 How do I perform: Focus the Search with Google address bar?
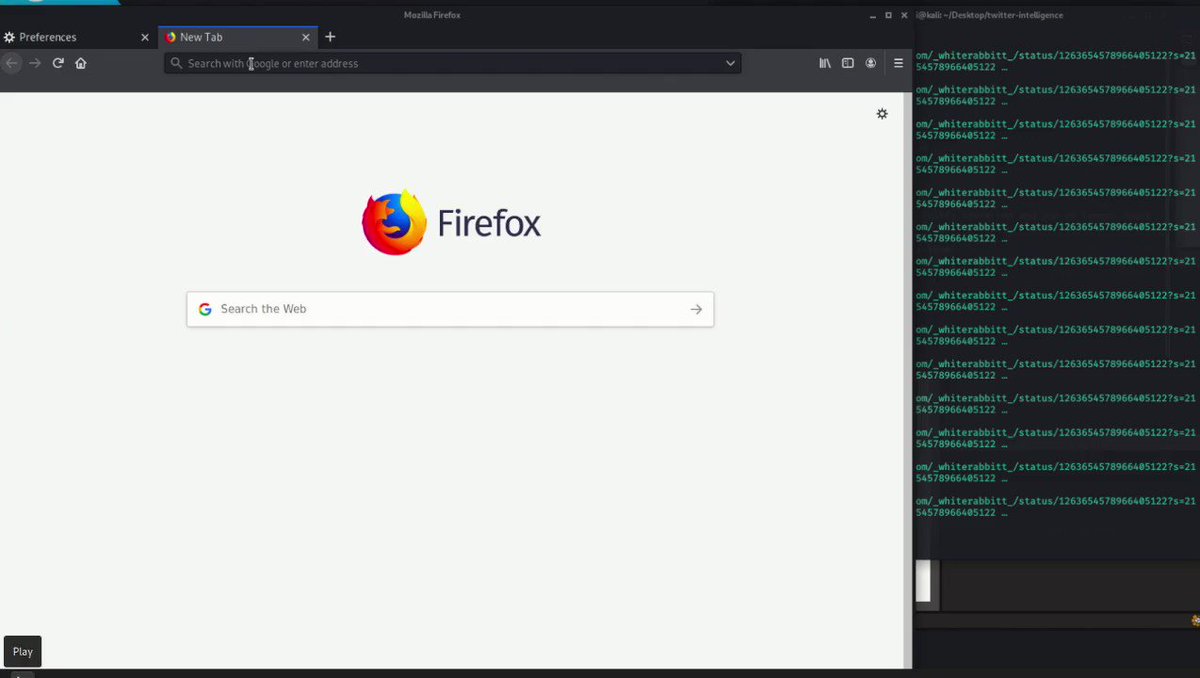pyautogui.click(x=452, y=63)
